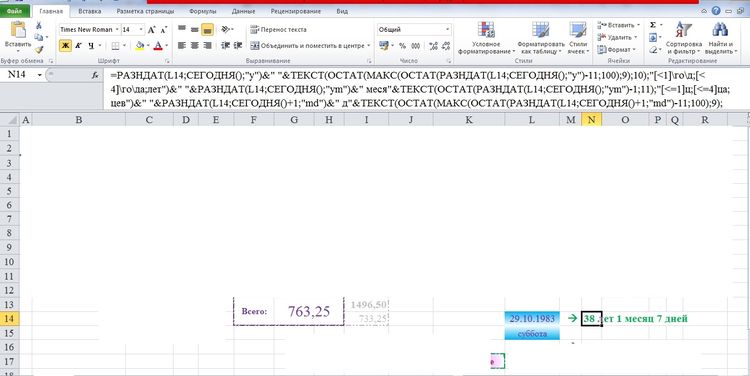
Task: Switch to the Формулы ribbon tab
Action: (202, 11)
